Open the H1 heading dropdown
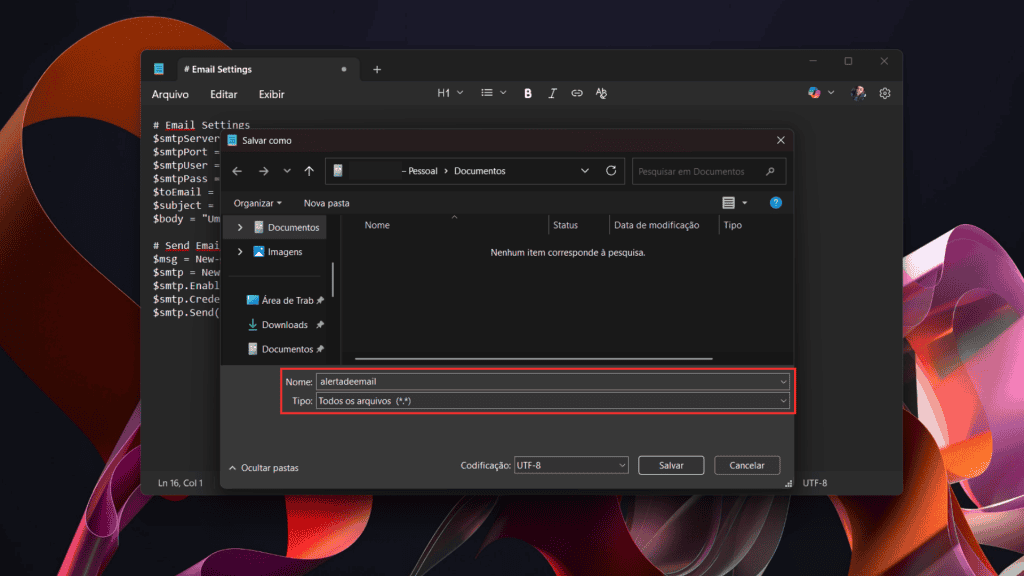The height and width of the screenshot is (576, 1024). click(450, 93)
